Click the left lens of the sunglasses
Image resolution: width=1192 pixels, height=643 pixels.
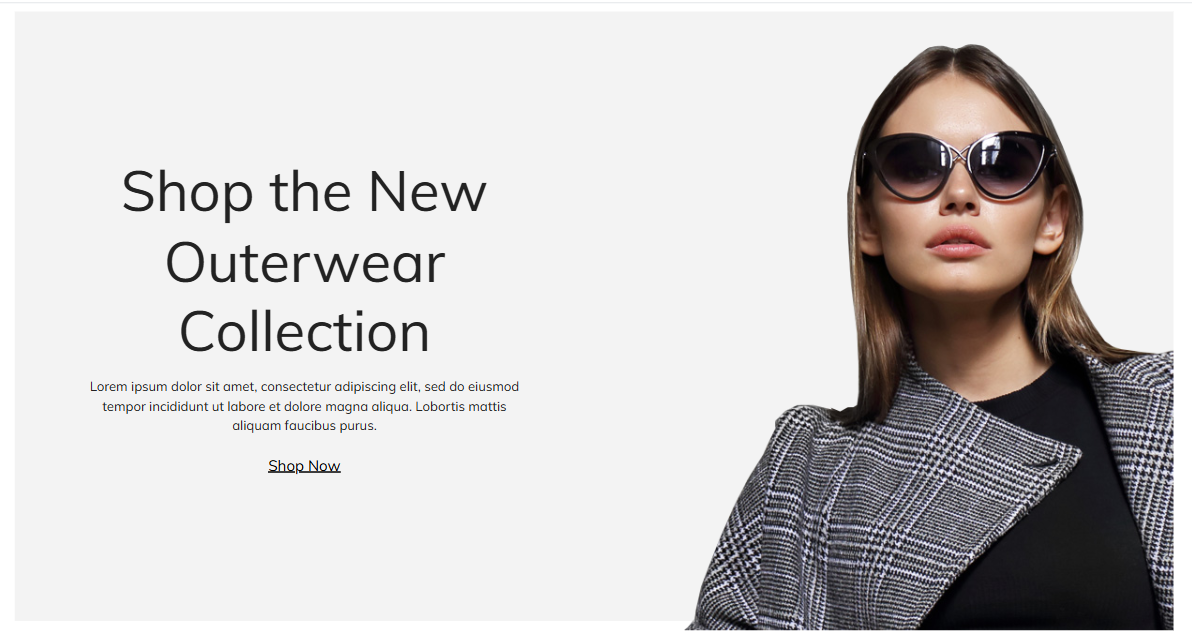(x=907, y=167)
